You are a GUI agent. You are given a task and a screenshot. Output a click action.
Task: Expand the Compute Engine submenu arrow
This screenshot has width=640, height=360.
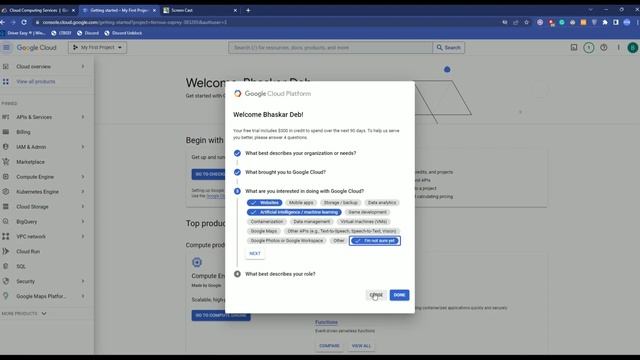pyautogui.click(x=83, y=177)
